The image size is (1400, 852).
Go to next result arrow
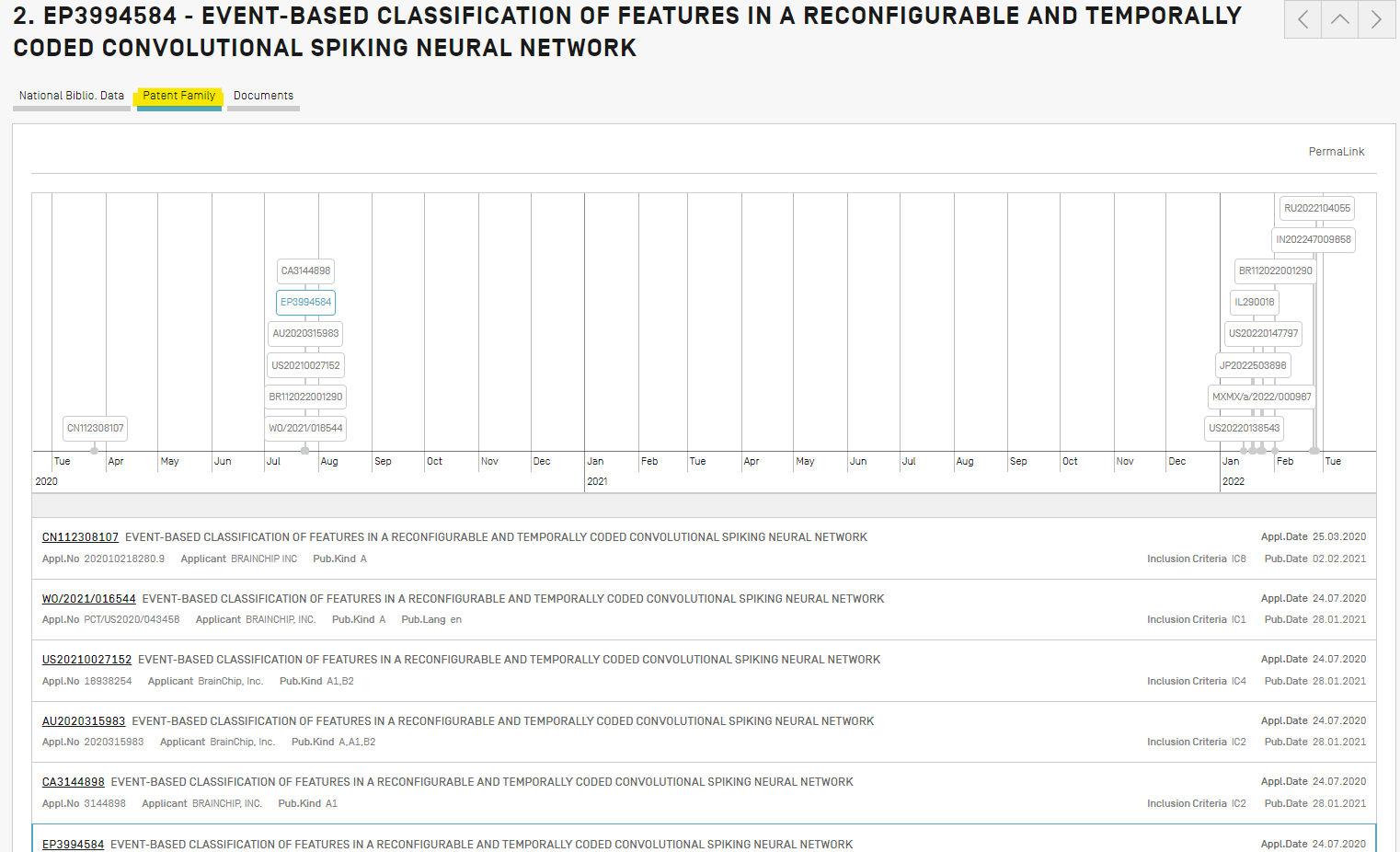[x=1377, y=19]
